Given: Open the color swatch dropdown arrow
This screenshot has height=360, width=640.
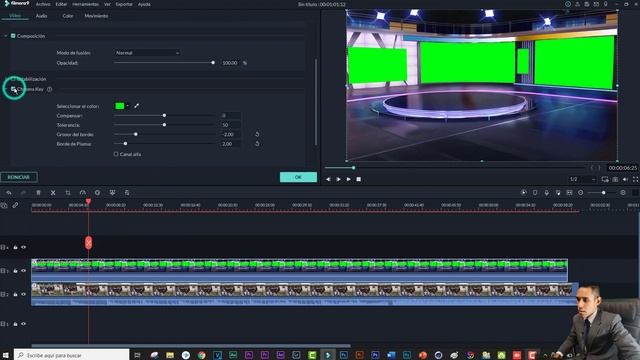Looking at the screenshot, I should click(128, 106).
